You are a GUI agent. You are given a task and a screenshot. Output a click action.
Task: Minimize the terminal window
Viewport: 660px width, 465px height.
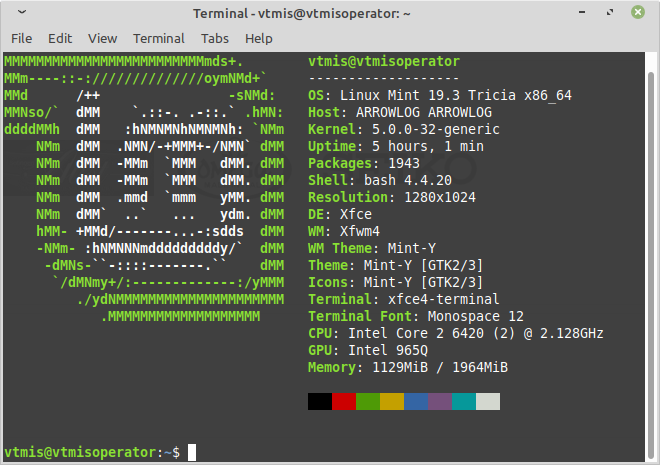582,13
